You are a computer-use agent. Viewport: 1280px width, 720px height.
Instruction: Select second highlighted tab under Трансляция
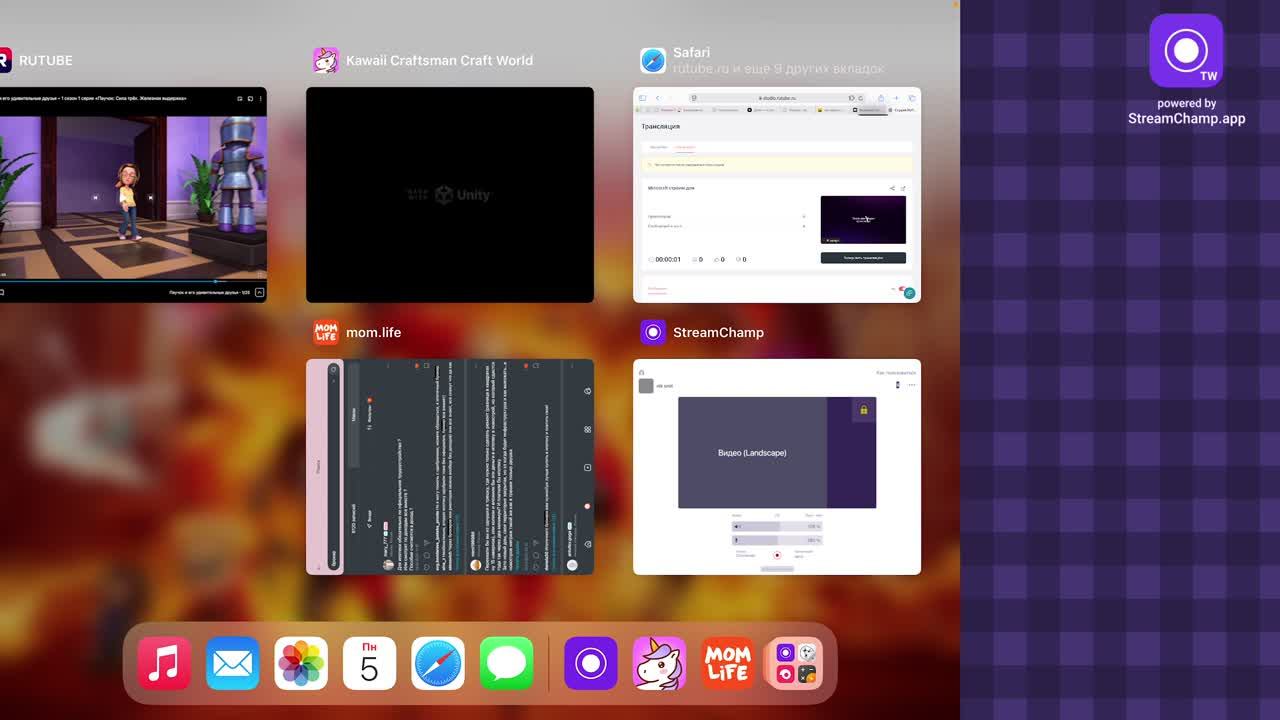(685, 147)
